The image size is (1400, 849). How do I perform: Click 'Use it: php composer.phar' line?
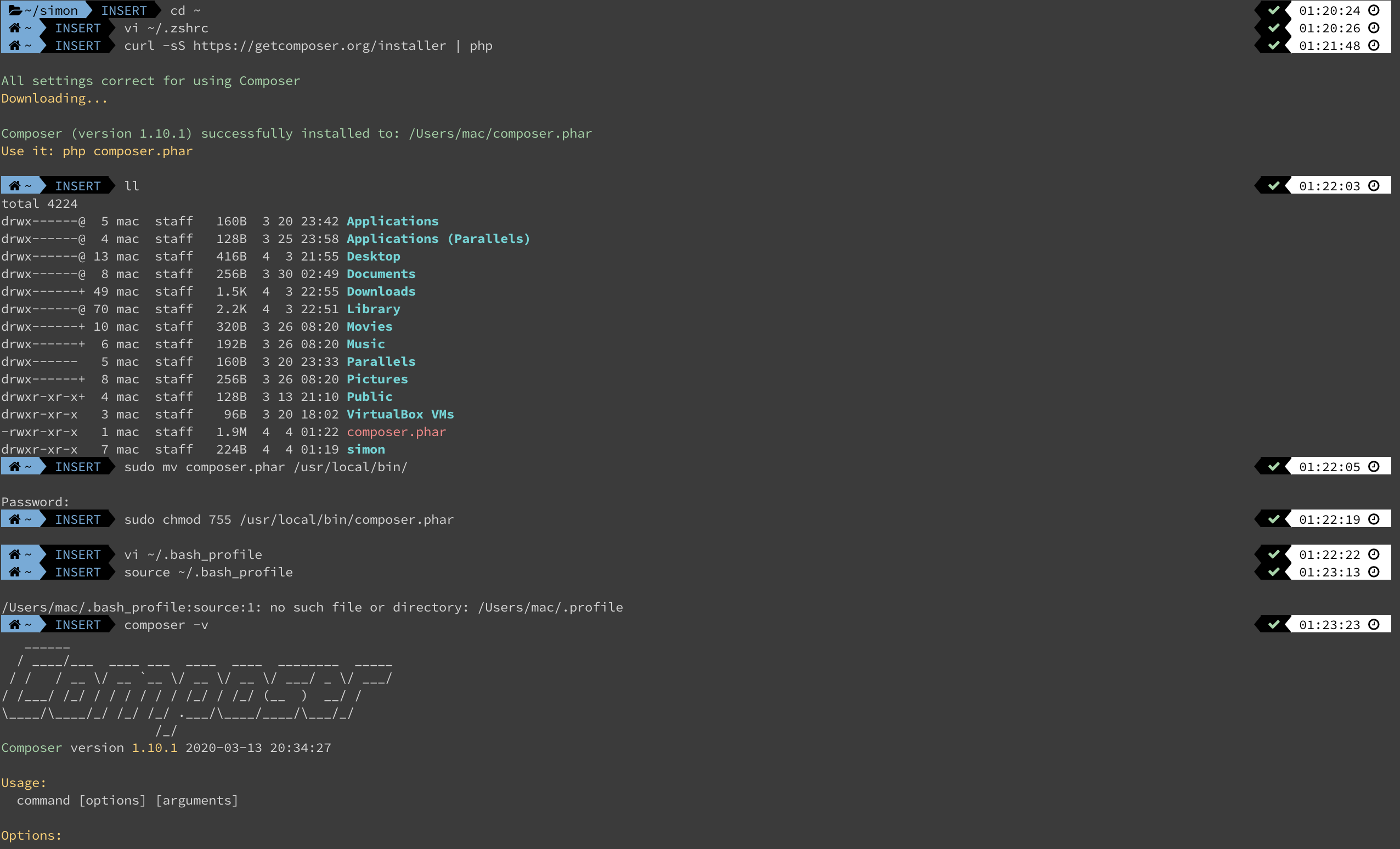[x=97, y=151]
